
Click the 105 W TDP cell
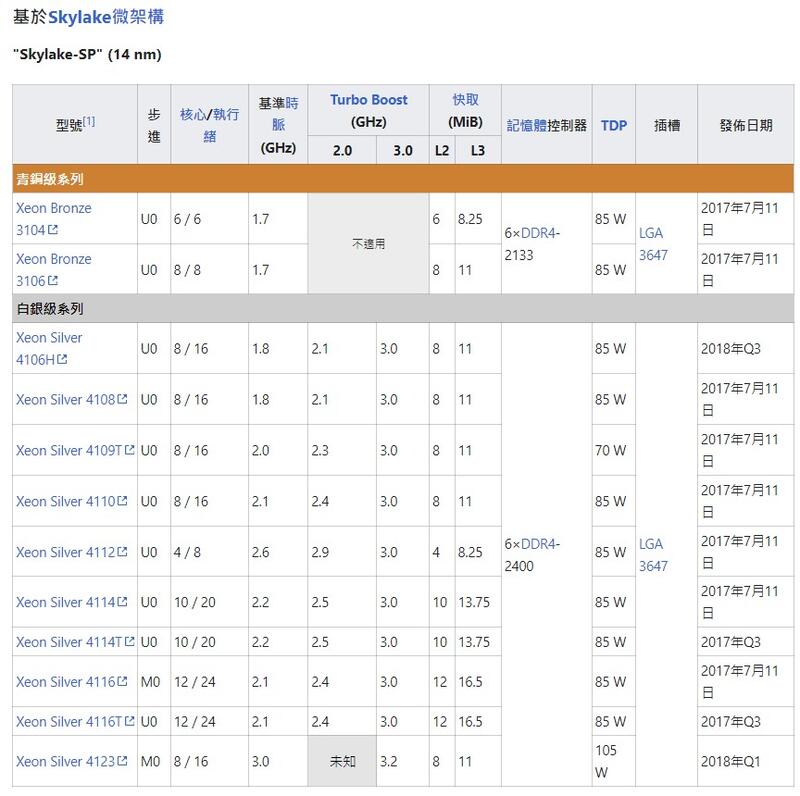(x=614, y=761)
